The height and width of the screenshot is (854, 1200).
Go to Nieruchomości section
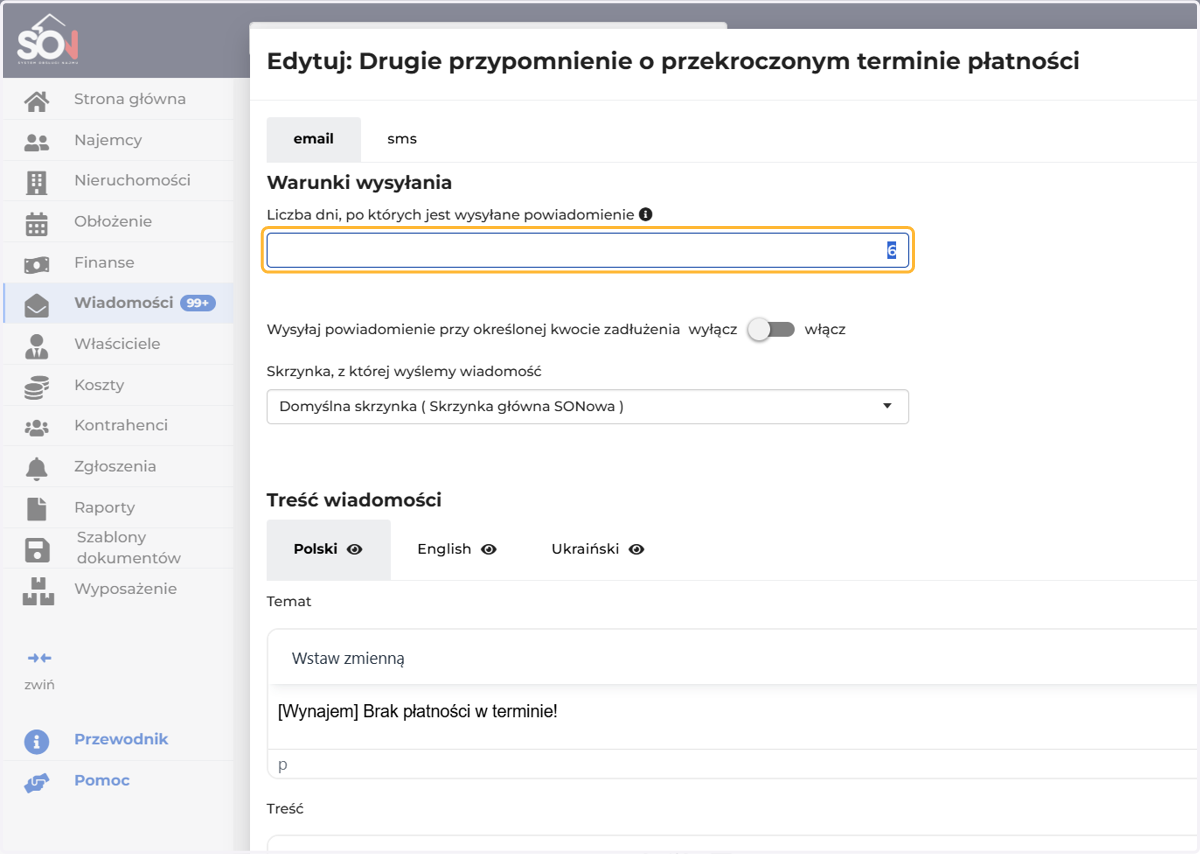[132, 180]
